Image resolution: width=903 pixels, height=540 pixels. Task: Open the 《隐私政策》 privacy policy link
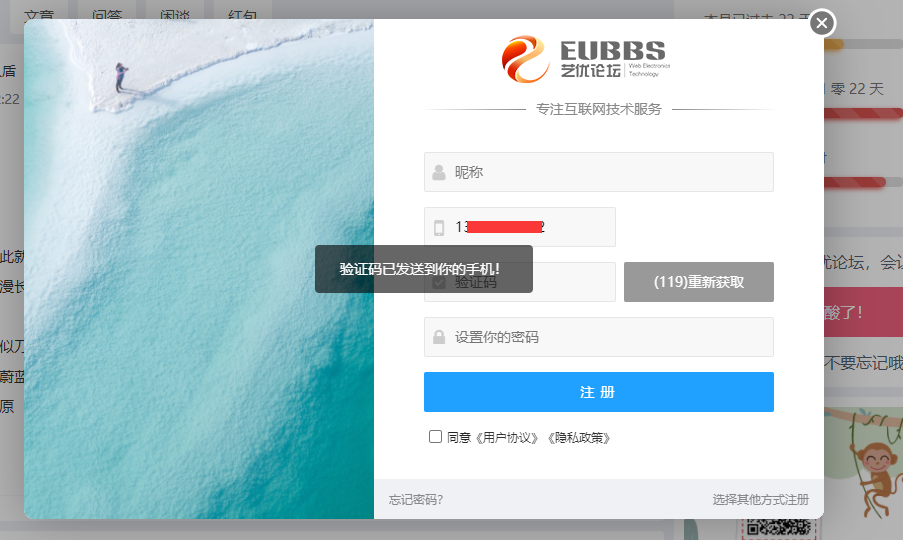point(577,437)
